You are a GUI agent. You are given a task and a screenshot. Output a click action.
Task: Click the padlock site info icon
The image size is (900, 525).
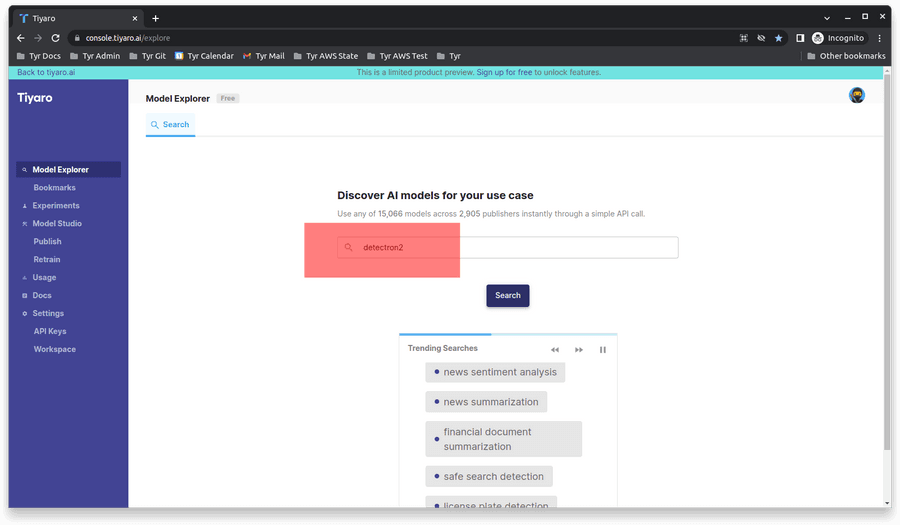click(77, 38)
